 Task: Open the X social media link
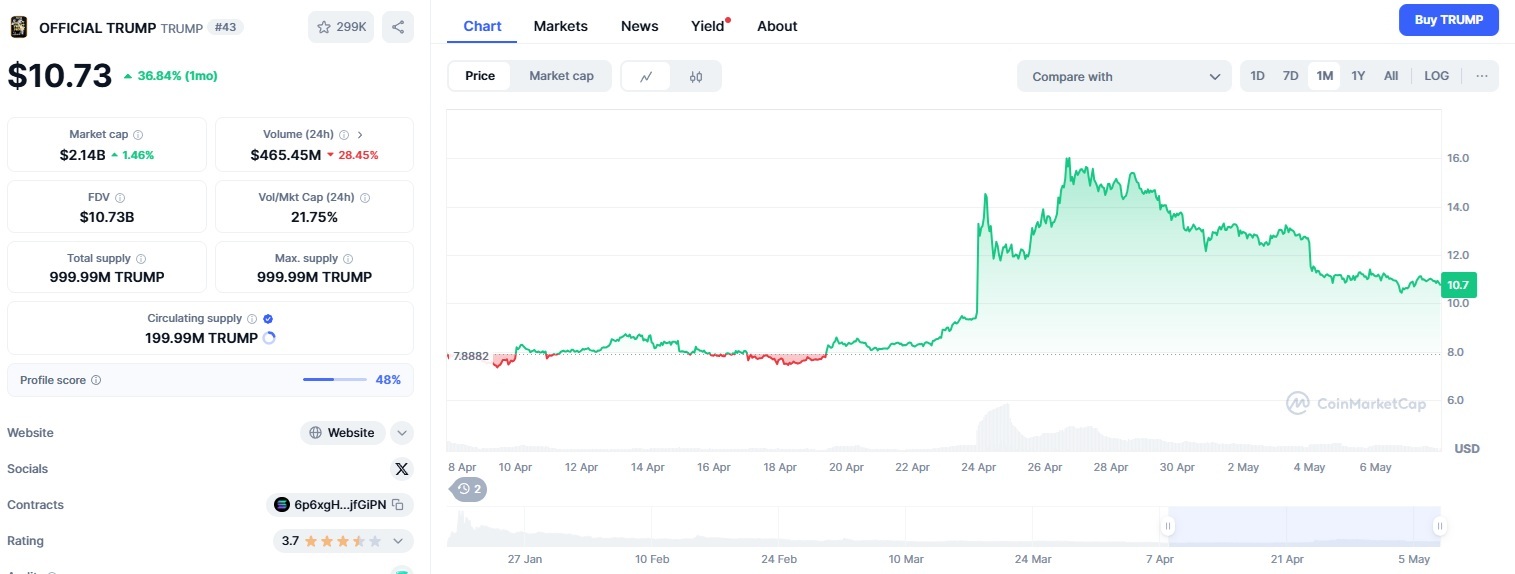tap(402, 469)
